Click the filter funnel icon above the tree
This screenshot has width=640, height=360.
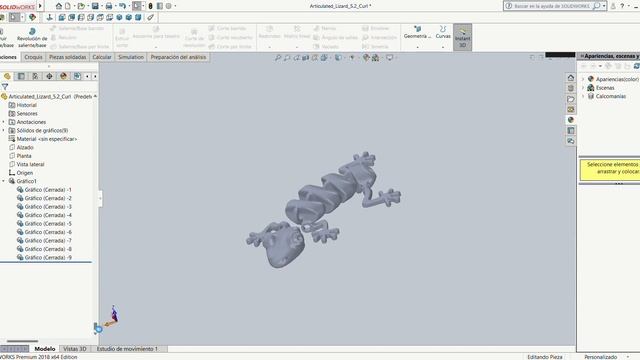tap(5, 87)
